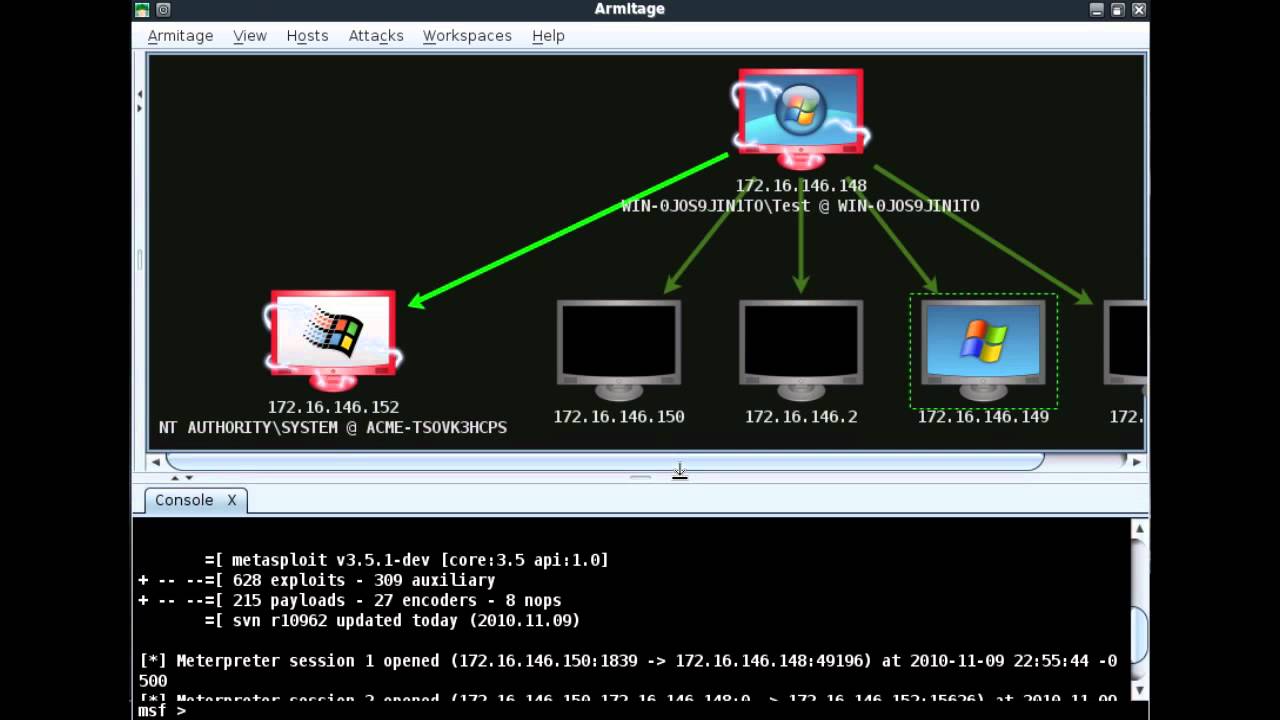Viewport: 1280px width, 720px height.
Task: Open the Armitage menu
Action: [180, 35]
